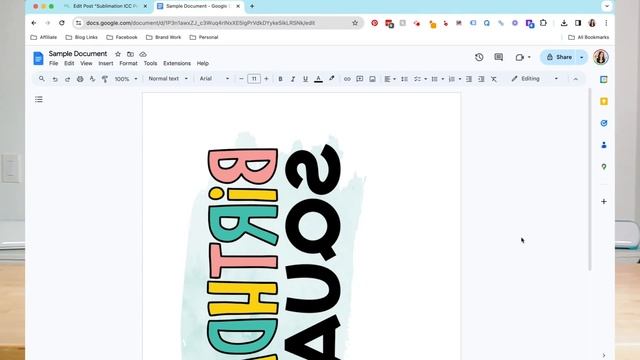
Task: Run spelling and grammar check
Action: [x=92, y=79]
